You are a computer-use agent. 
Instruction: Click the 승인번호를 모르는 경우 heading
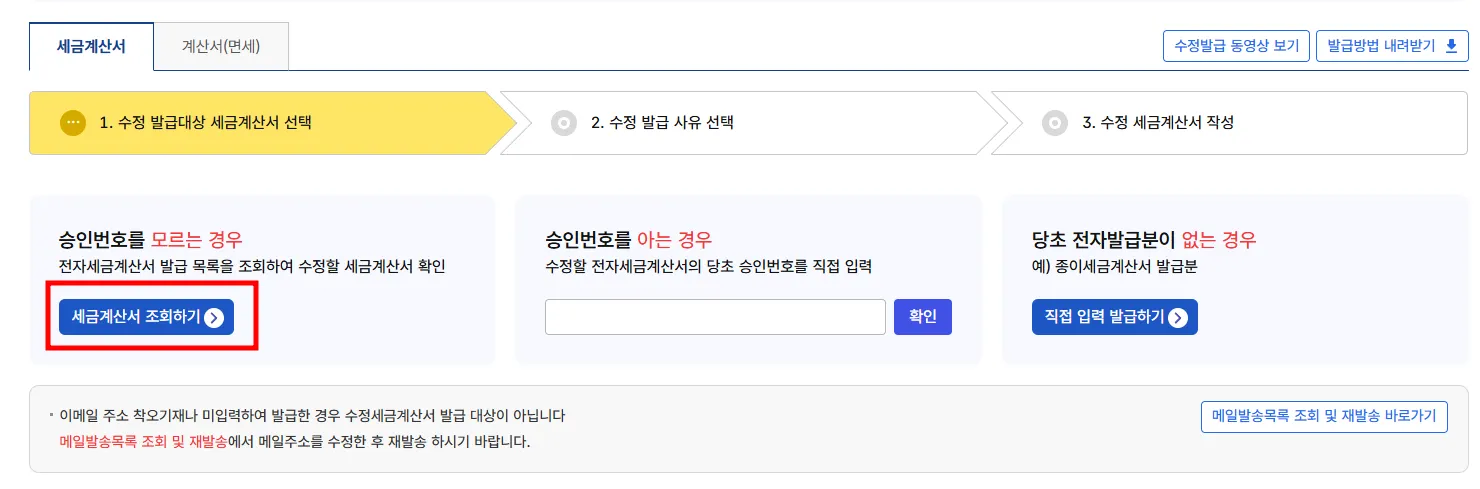(x=151, y=240)
